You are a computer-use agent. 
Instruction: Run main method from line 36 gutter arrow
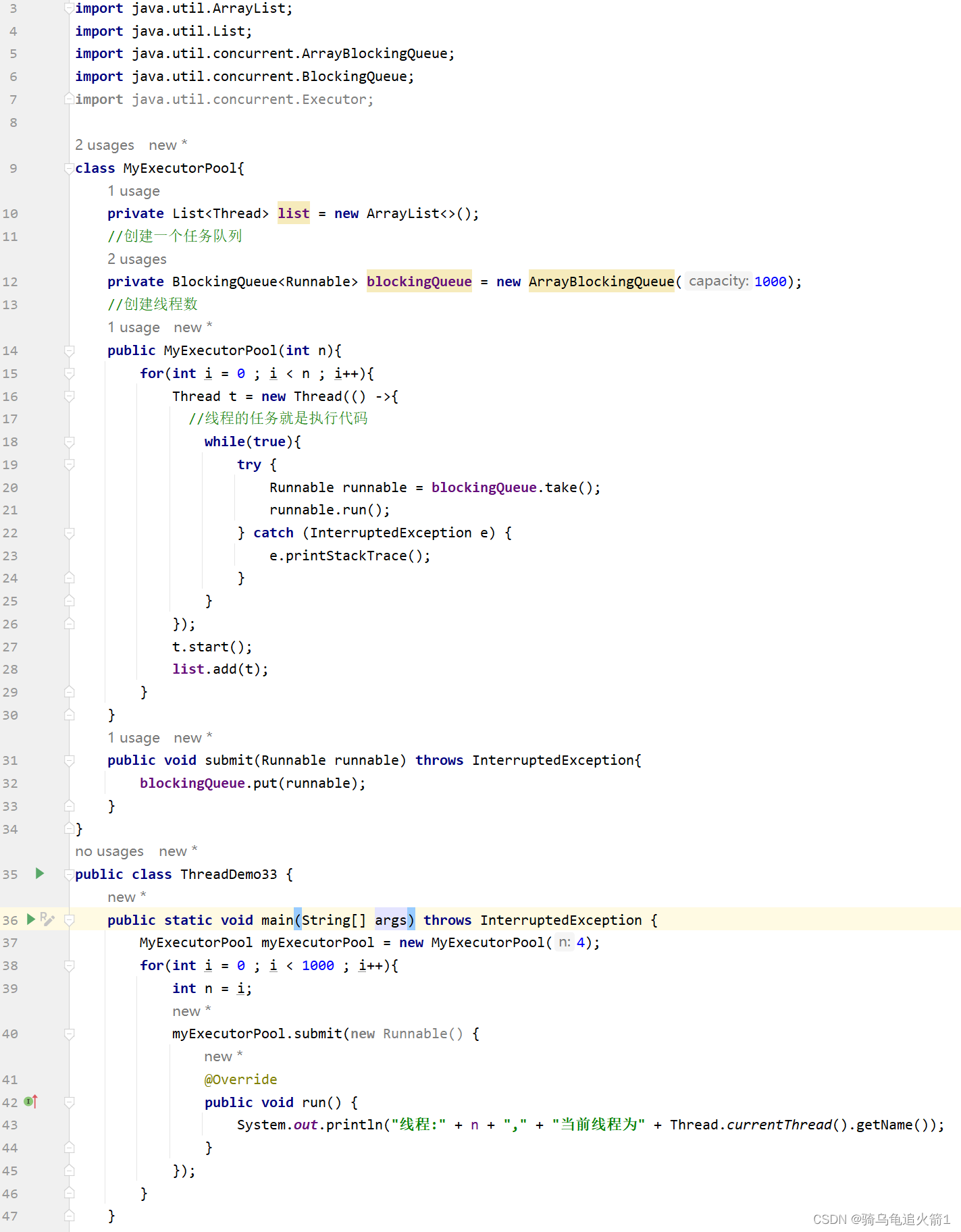click(30, 919)
